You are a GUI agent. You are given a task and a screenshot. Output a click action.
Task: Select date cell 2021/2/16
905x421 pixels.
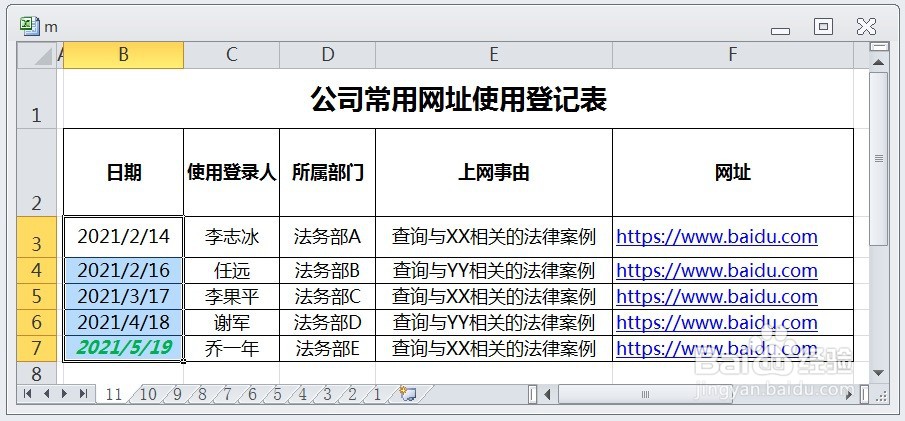124,270
